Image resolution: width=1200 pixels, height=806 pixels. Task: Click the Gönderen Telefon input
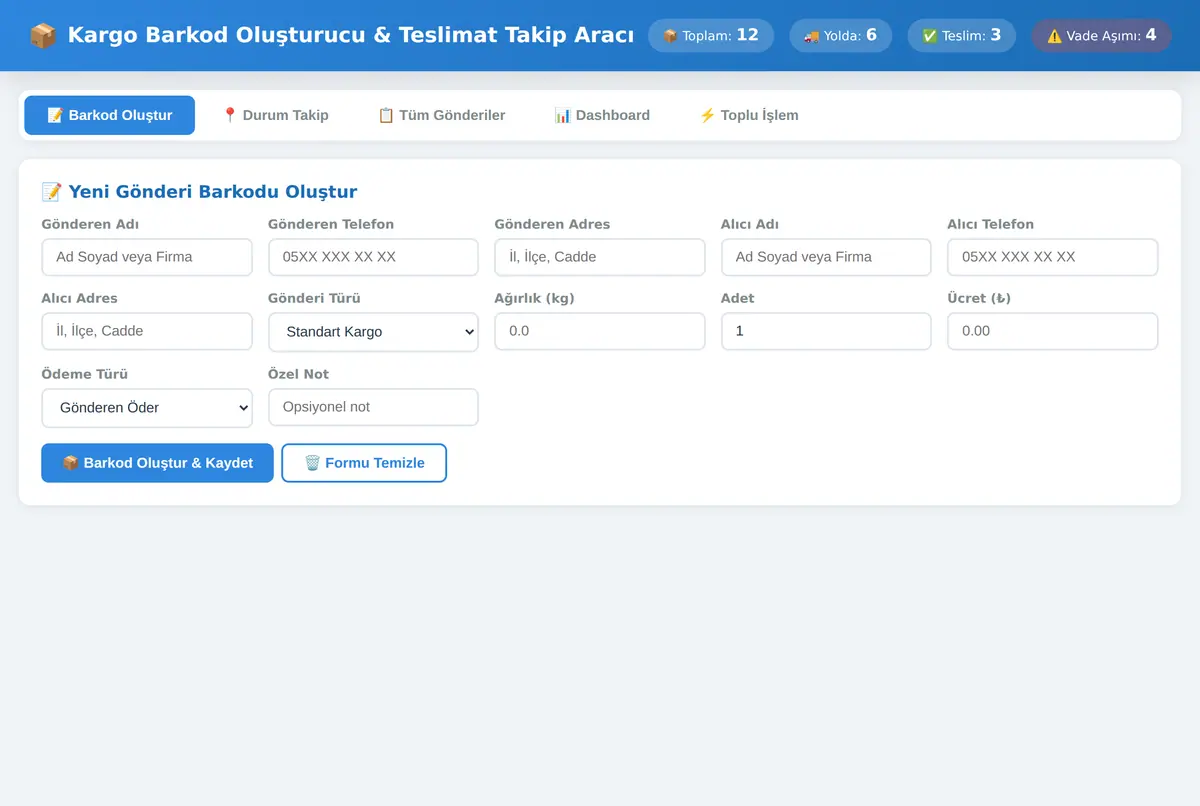(373, 257)
